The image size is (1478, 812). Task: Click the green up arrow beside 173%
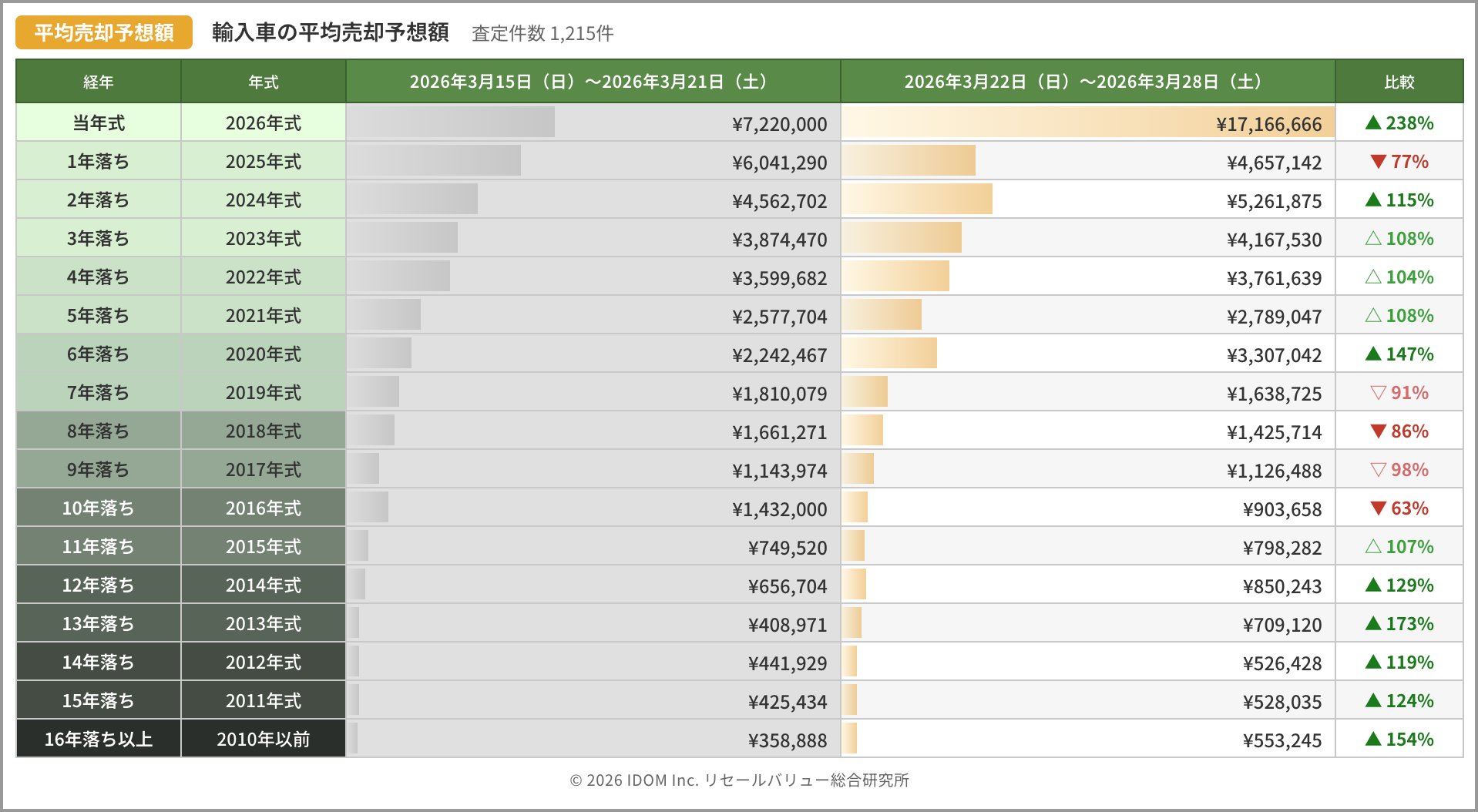1372,624
